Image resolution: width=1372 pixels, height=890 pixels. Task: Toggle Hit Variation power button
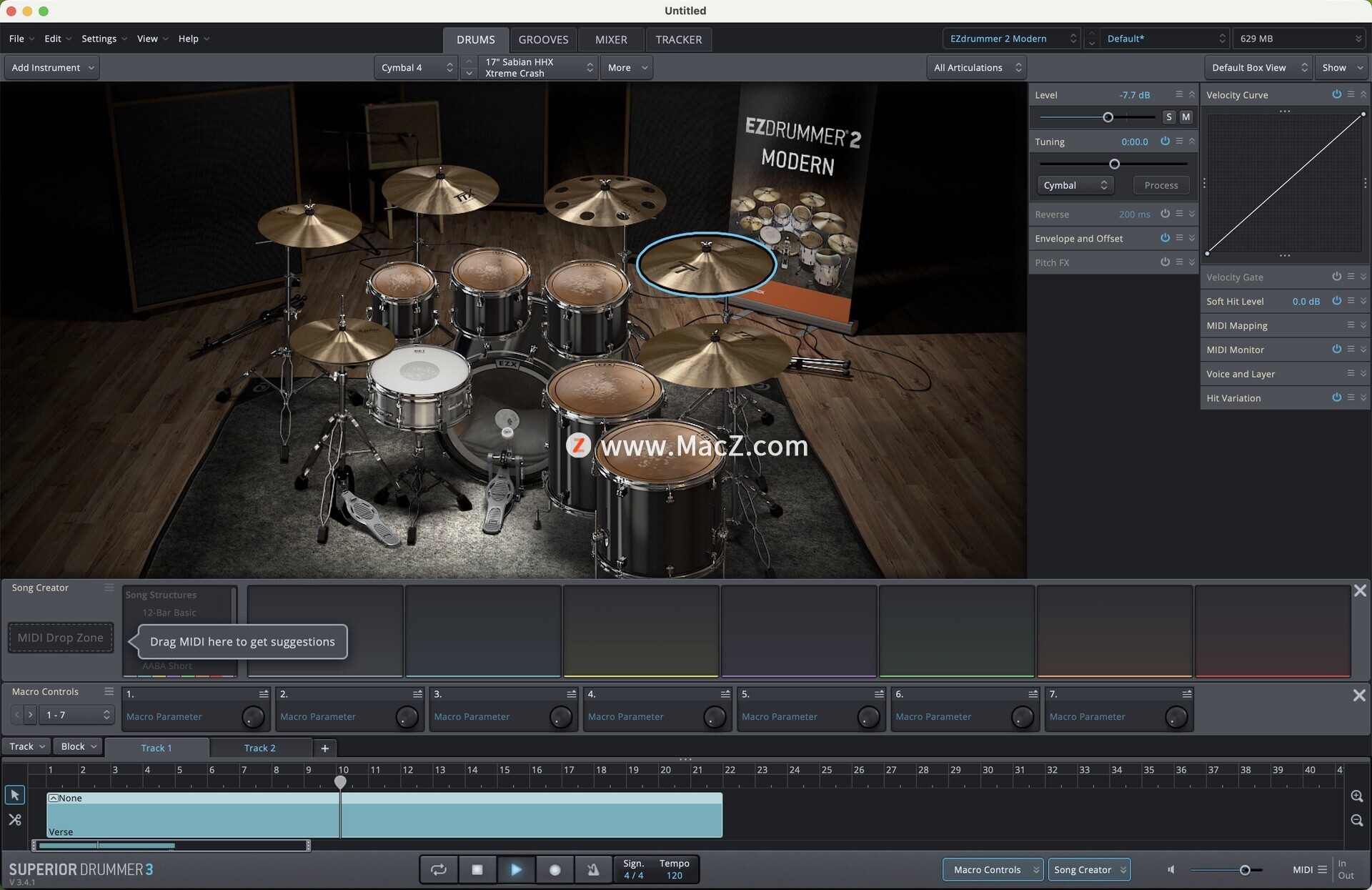(x=1336, y=397)
